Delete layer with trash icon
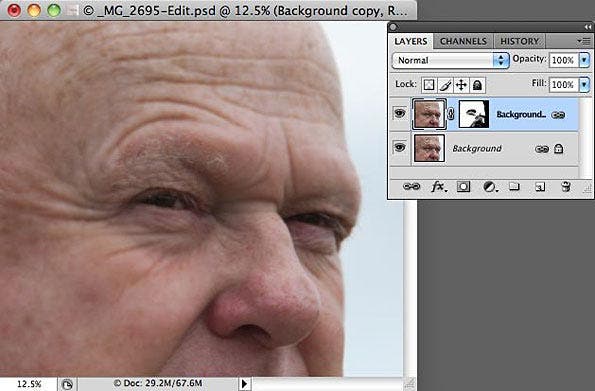This screenshot has width=595, height=391. click(566, 187)
